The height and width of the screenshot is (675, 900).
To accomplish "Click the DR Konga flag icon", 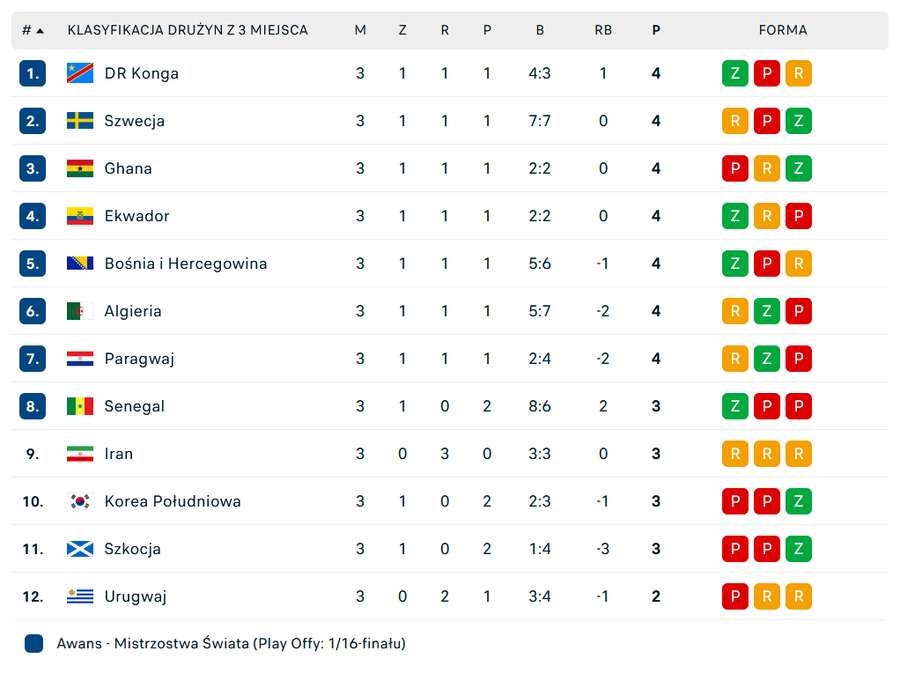I will [80, 73].
